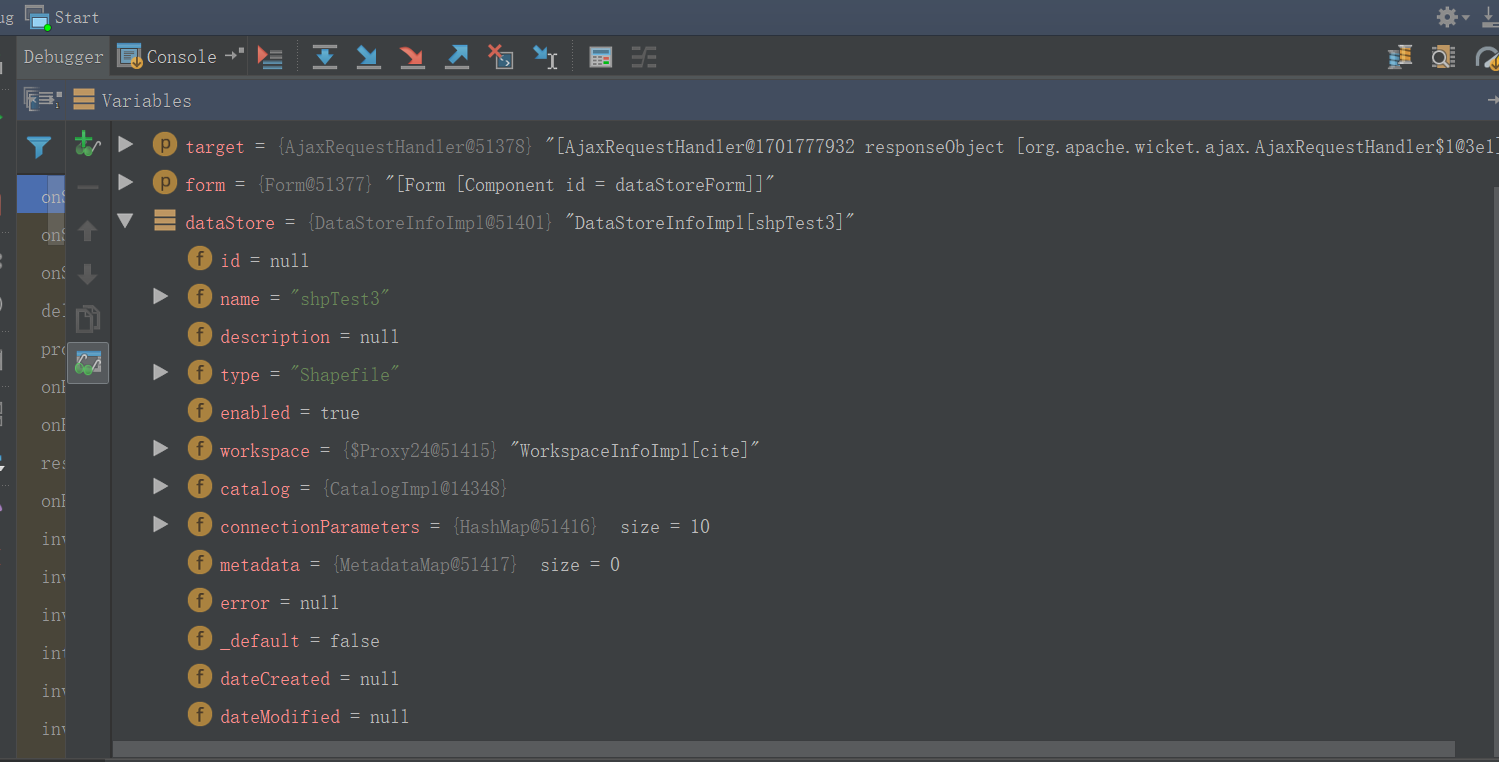Expand the workspace field node
This screenshot has height=762, width=1499.
coord(160,449)
